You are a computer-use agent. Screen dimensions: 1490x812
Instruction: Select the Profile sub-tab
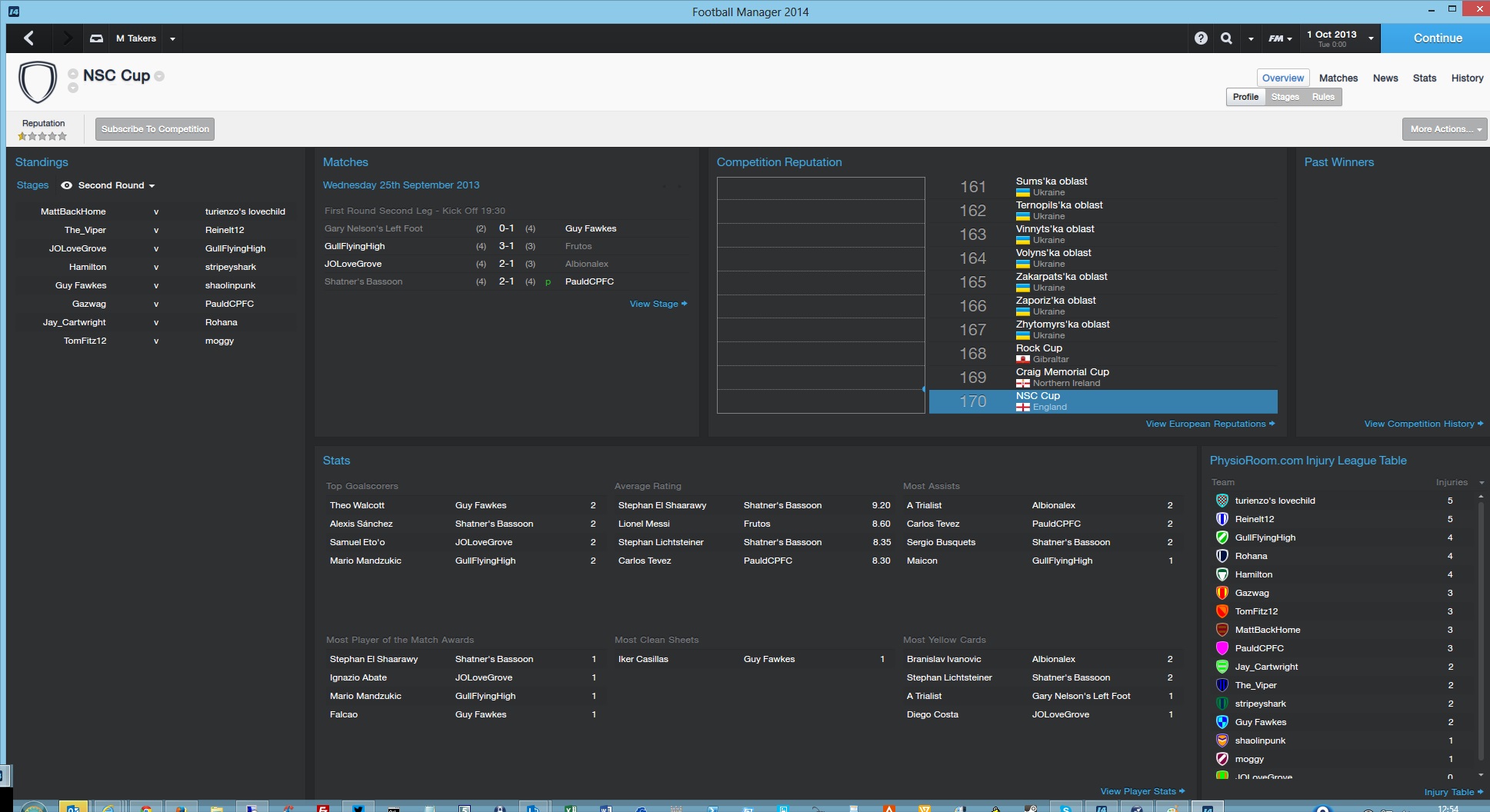point(1245,97)
